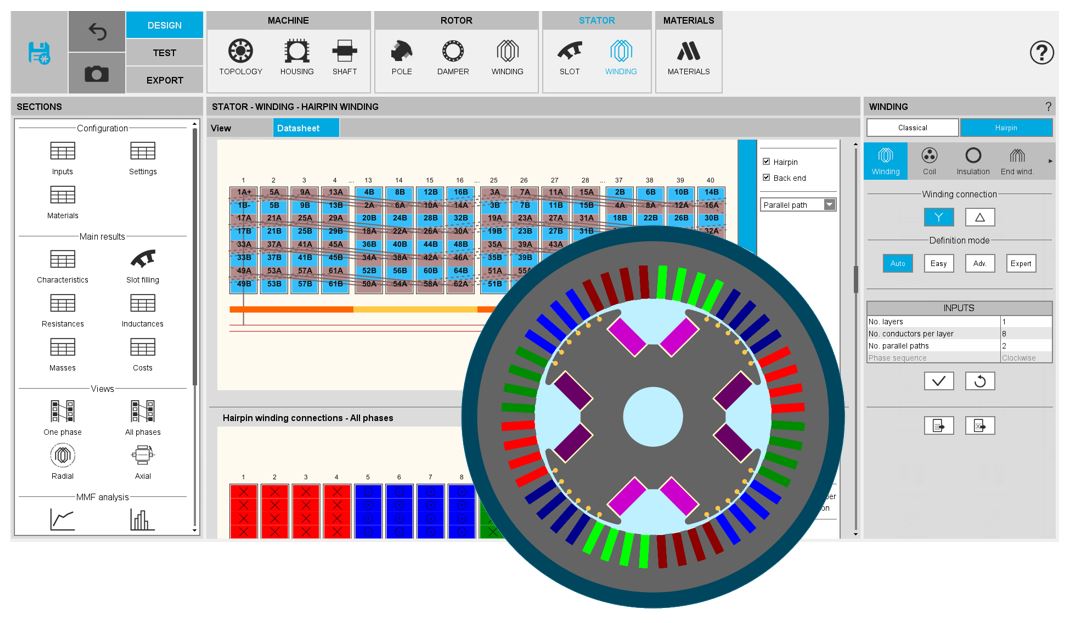The image size is (1079, 623).
Task: Expand more winding tabs with right arrow
Action: (x=1049, y=160)
